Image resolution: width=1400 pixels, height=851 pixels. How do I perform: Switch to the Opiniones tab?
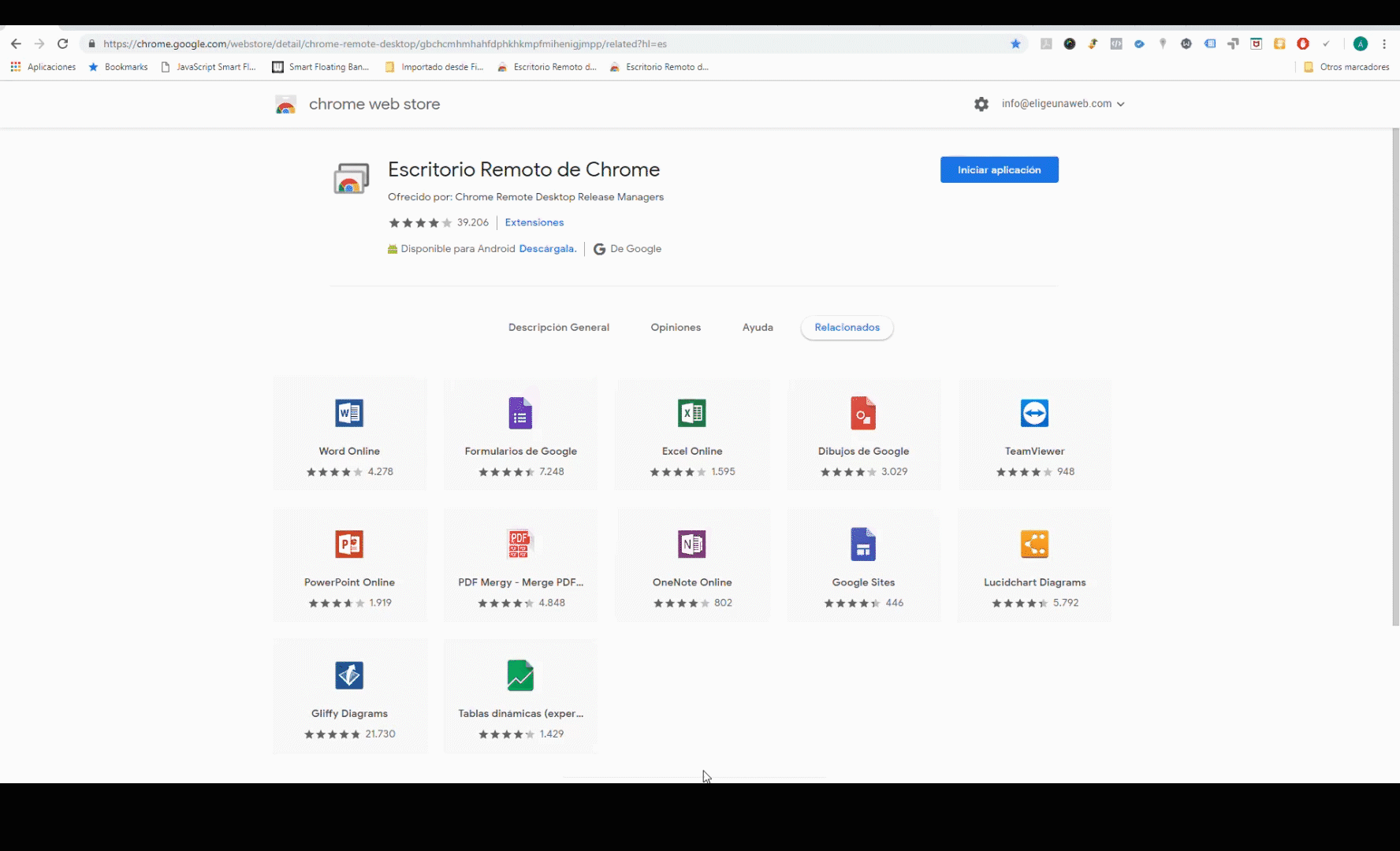(676, 328)
